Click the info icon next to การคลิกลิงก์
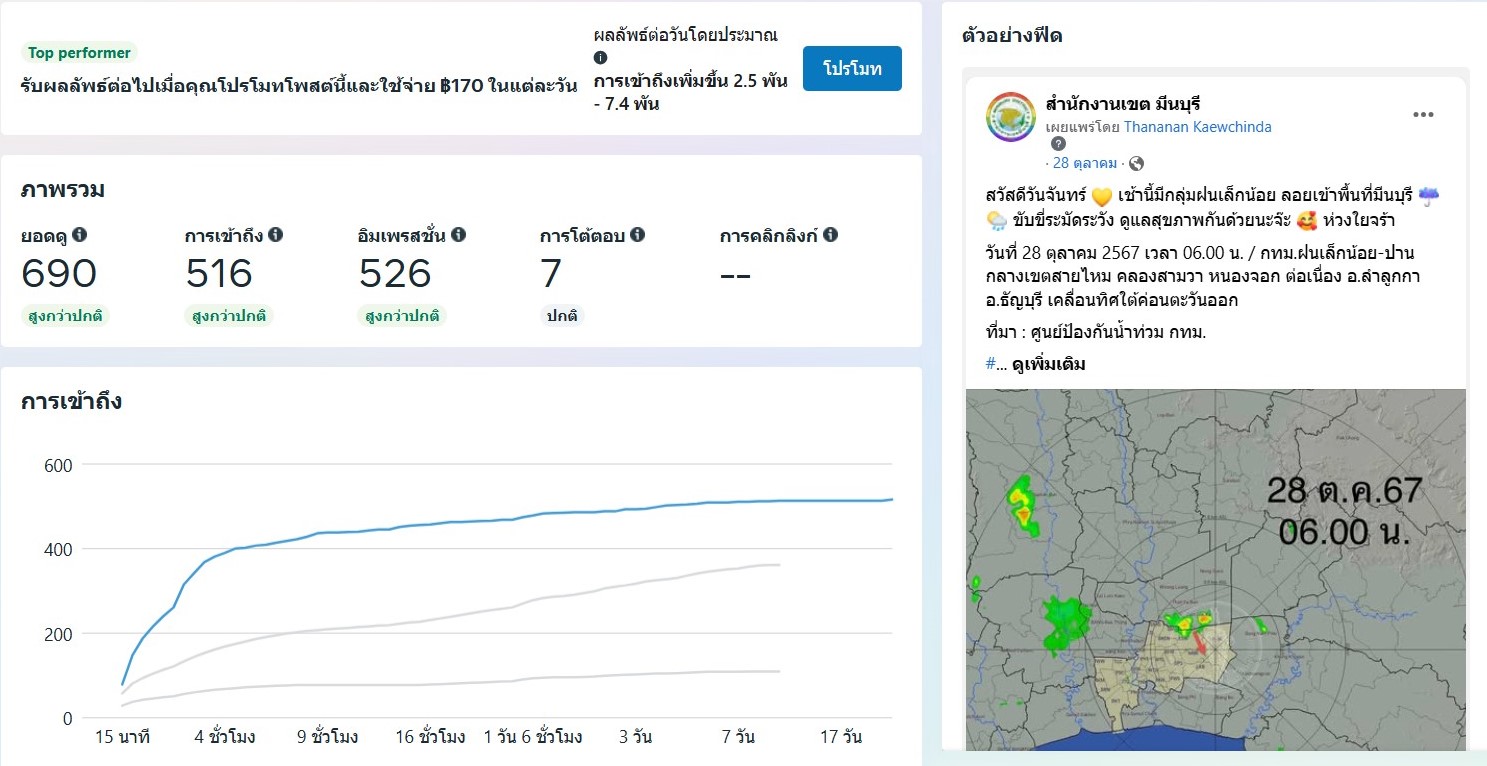 pyautogui.click(x=830, y=235)
